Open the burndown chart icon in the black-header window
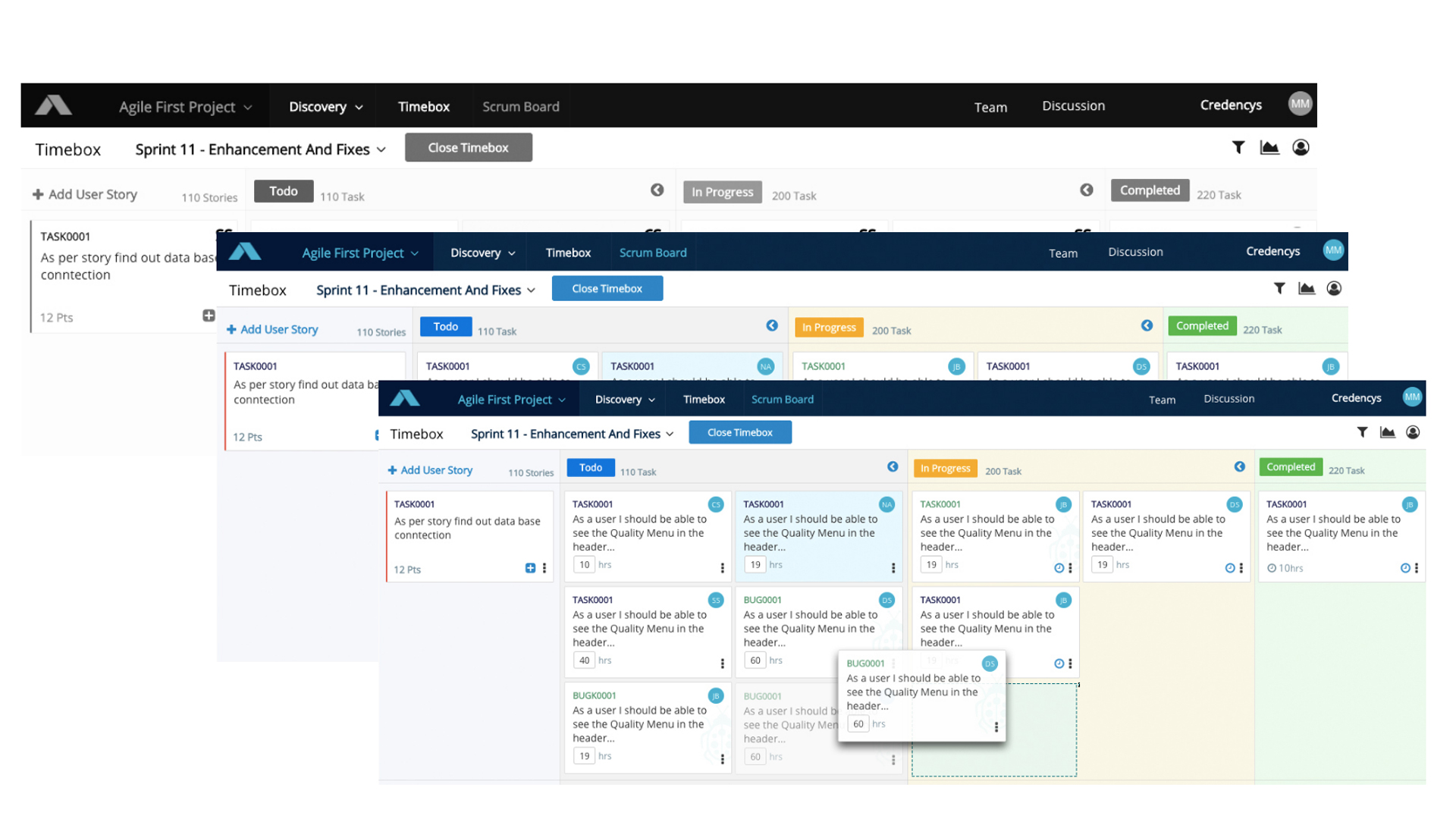 [1269, 148]
